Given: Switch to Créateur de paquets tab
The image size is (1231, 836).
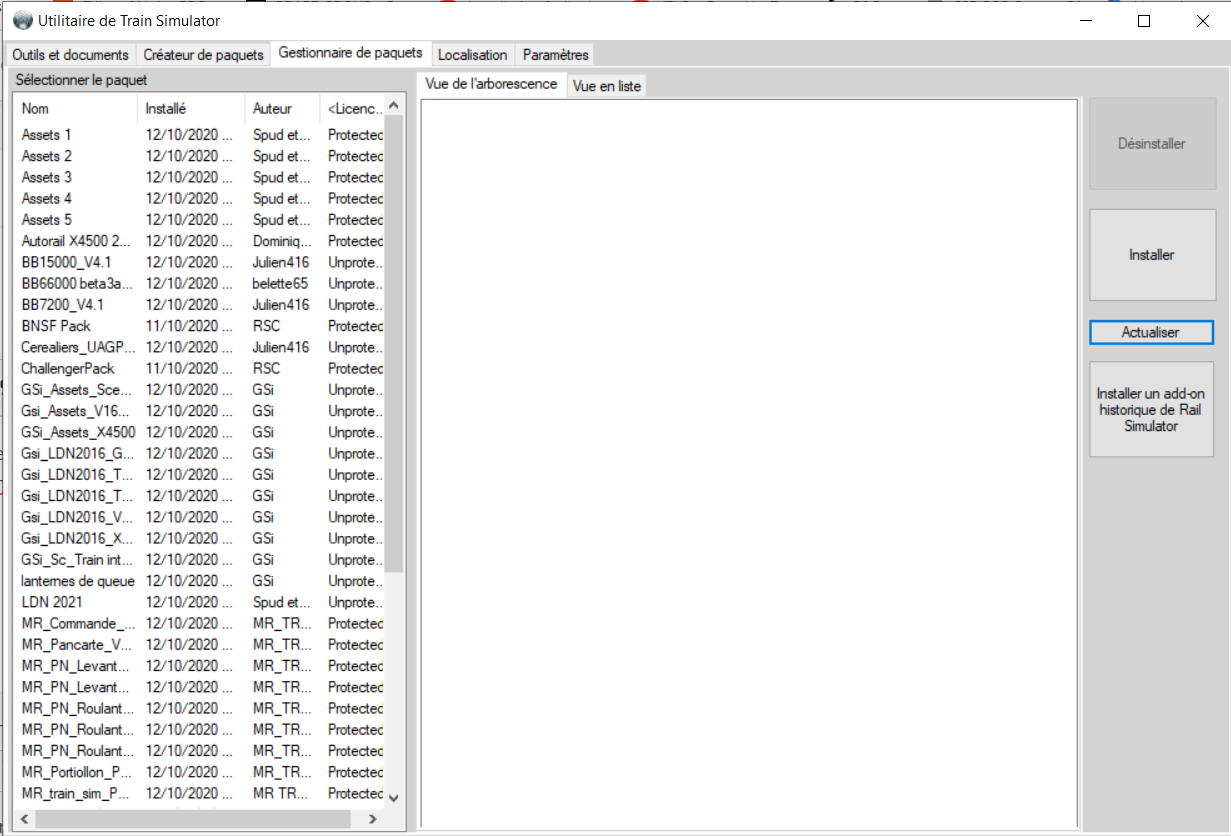Looking at the screenshot, I should pyautogui.click(x=203, y=55).
